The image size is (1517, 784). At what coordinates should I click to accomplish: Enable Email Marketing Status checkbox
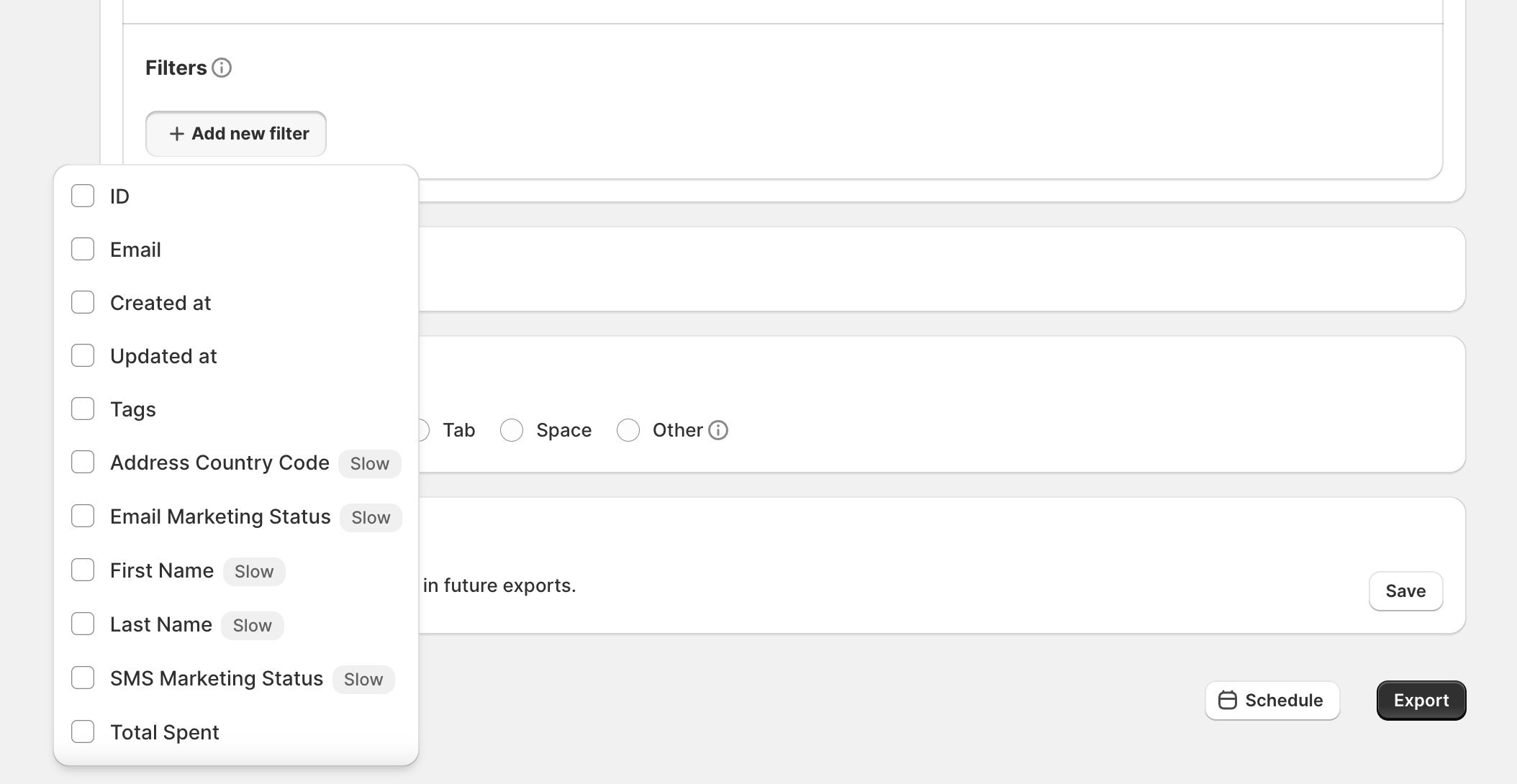click(83, 516)
